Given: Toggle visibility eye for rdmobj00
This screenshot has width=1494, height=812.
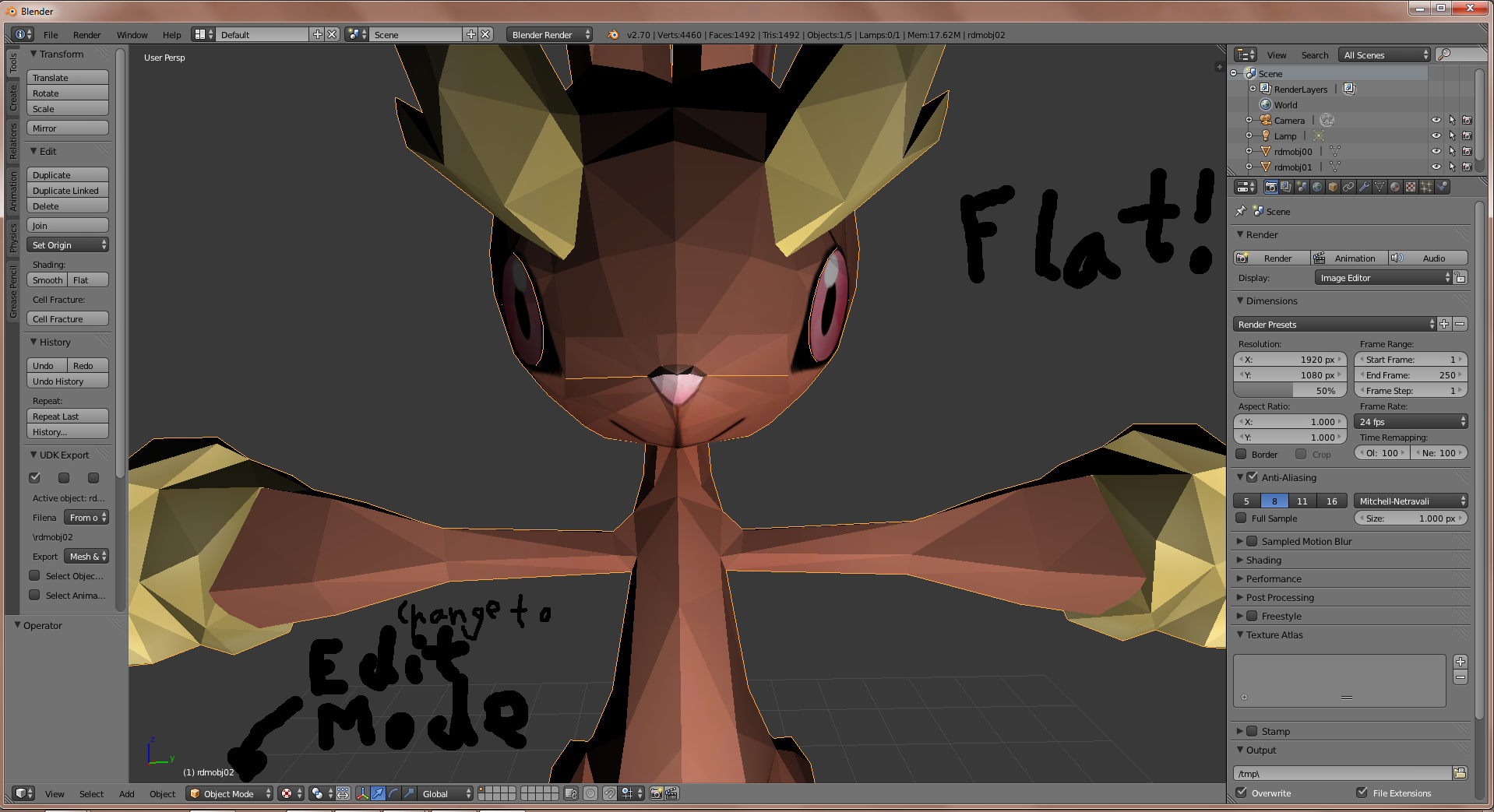Looking at the screenshot, I should pyautogui.click(x=1436, y=151).
